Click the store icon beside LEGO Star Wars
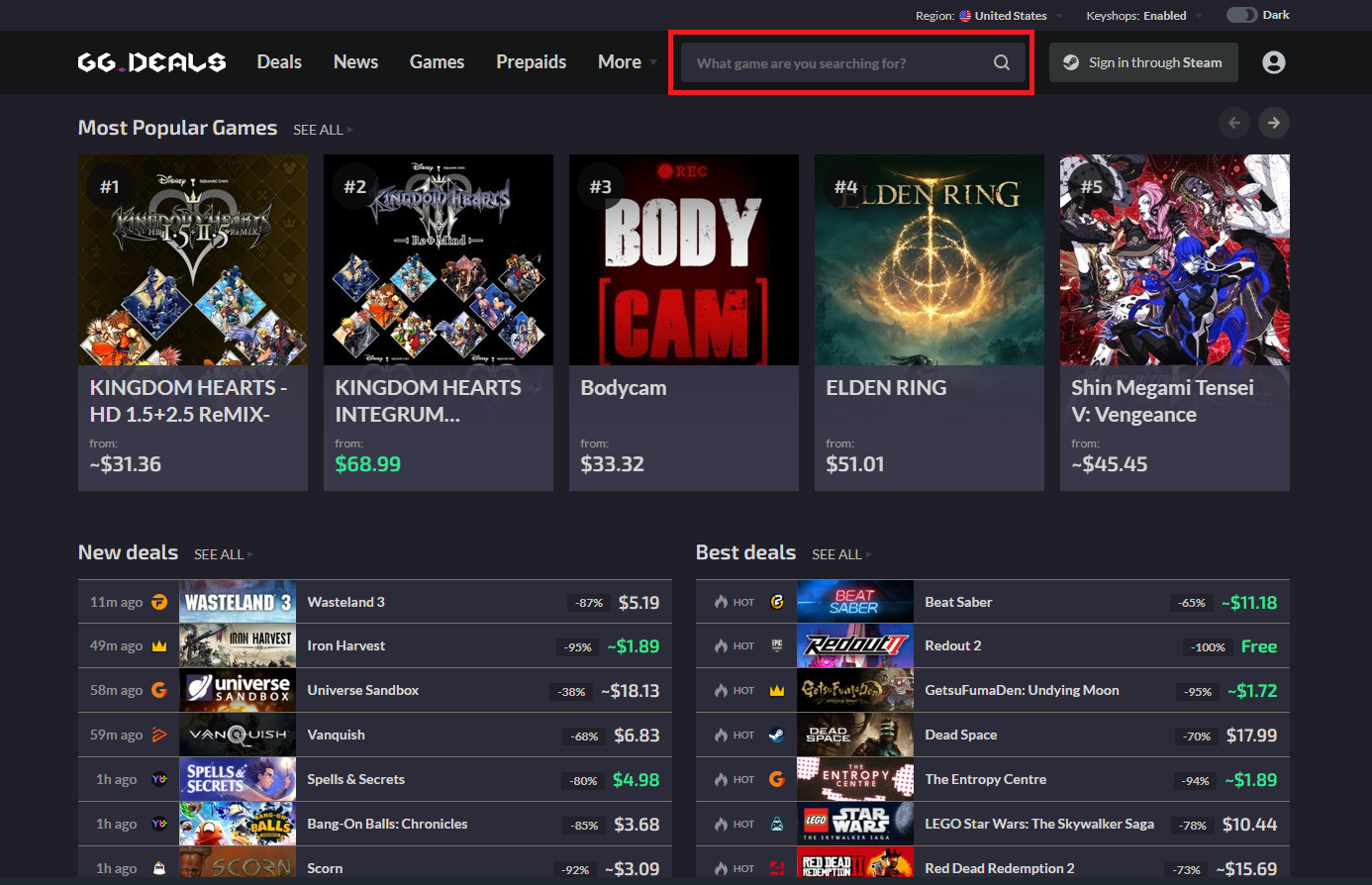1372x885 pixels. tap(777, 824)
